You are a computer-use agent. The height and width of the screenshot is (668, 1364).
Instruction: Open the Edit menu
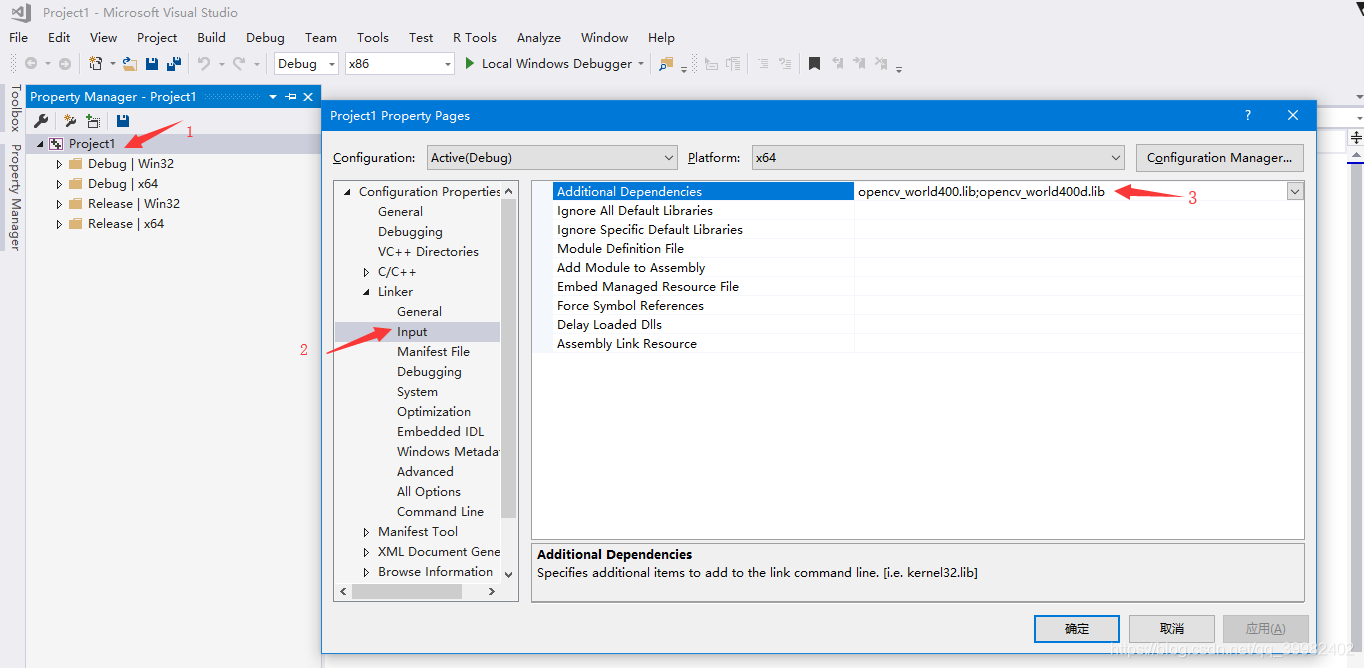coord(59,38)
